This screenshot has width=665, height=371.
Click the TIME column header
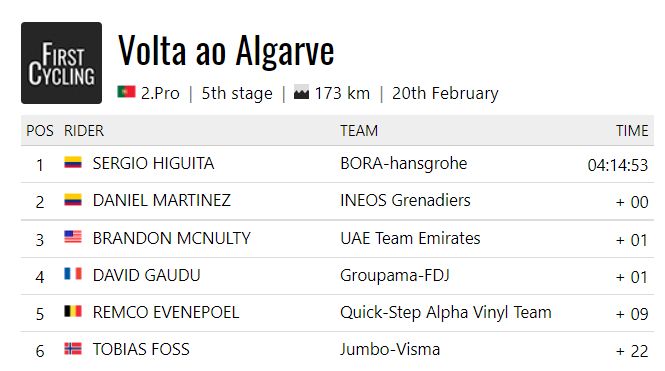pyautogui.click(x=632, y=131)
